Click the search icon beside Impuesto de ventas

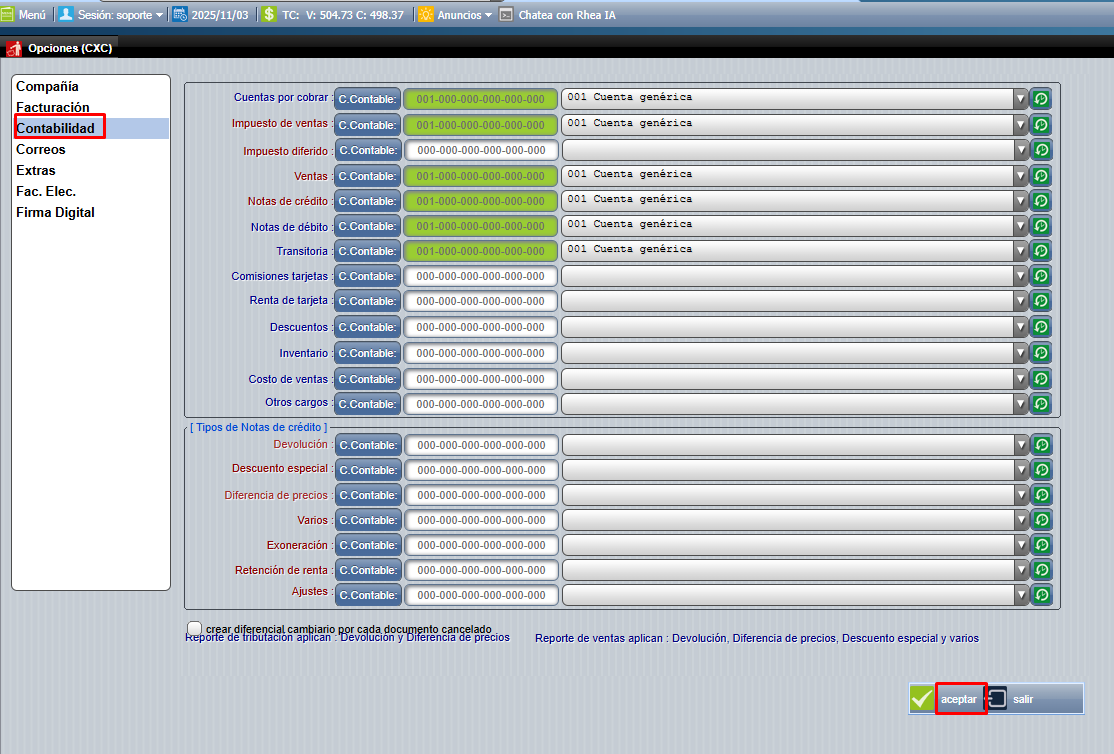1040,124
